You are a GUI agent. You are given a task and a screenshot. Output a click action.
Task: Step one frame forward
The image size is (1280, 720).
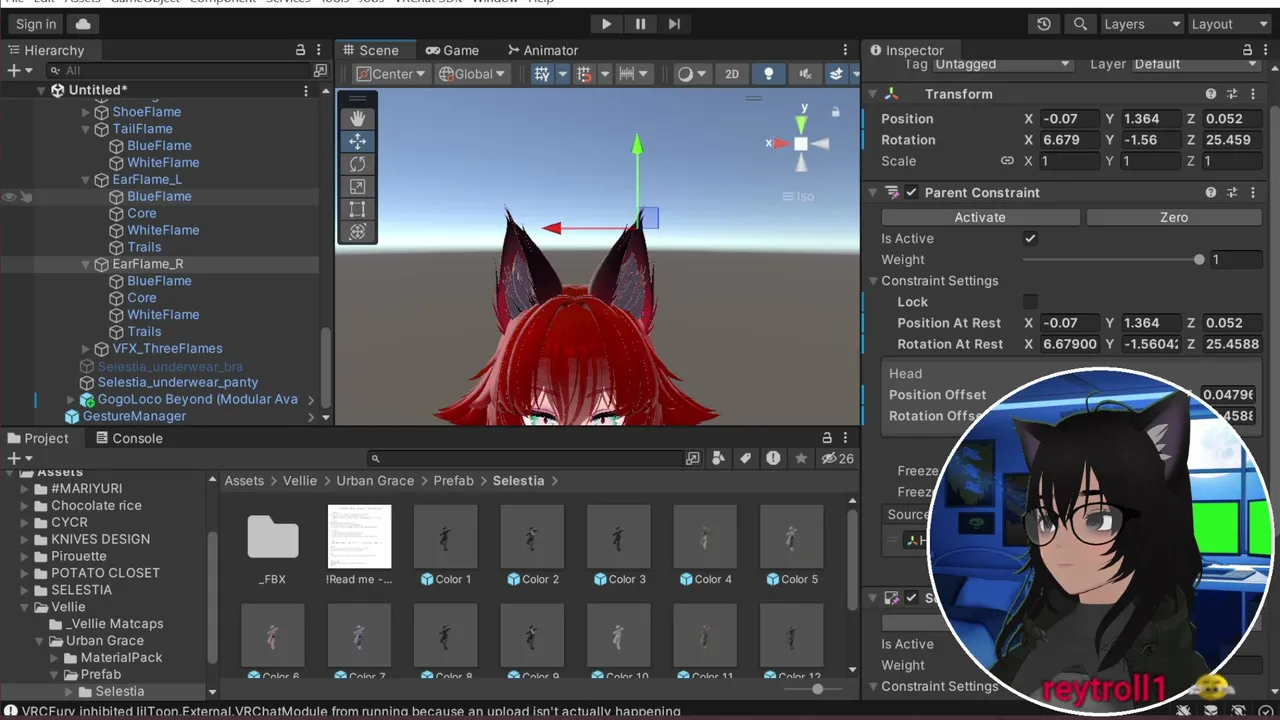pyautogui.click(x=674, y=24)
